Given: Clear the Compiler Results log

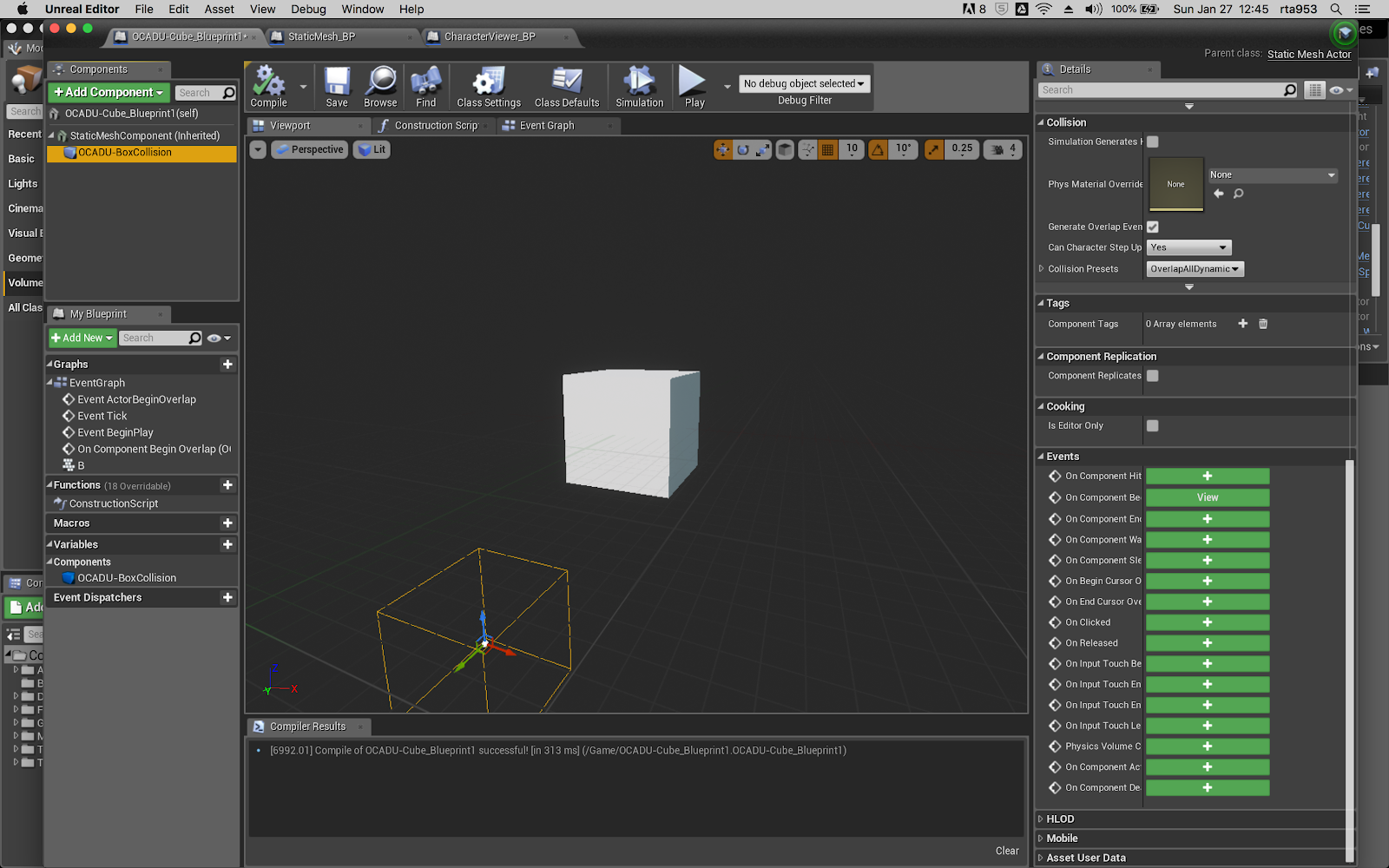Looking at the screenshot, I should 1007,851.
